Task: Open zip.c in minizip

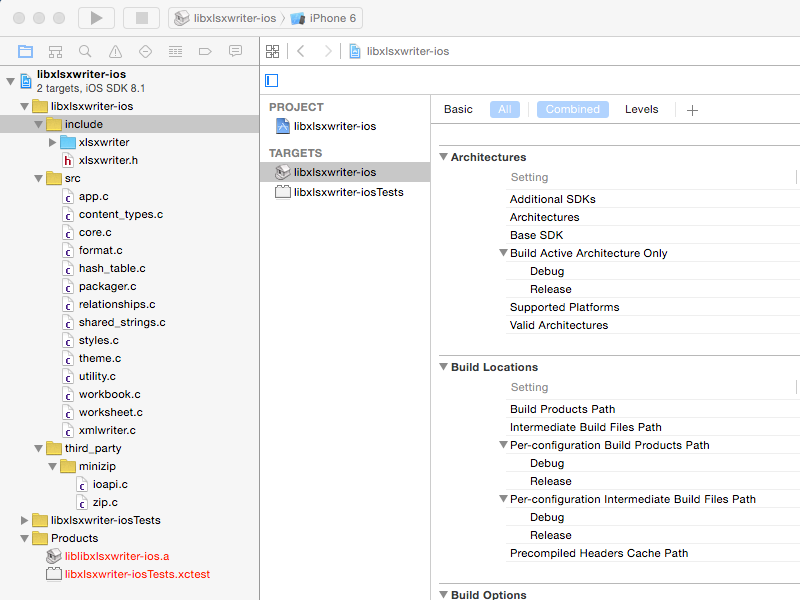Action: (x=105, y=503)
